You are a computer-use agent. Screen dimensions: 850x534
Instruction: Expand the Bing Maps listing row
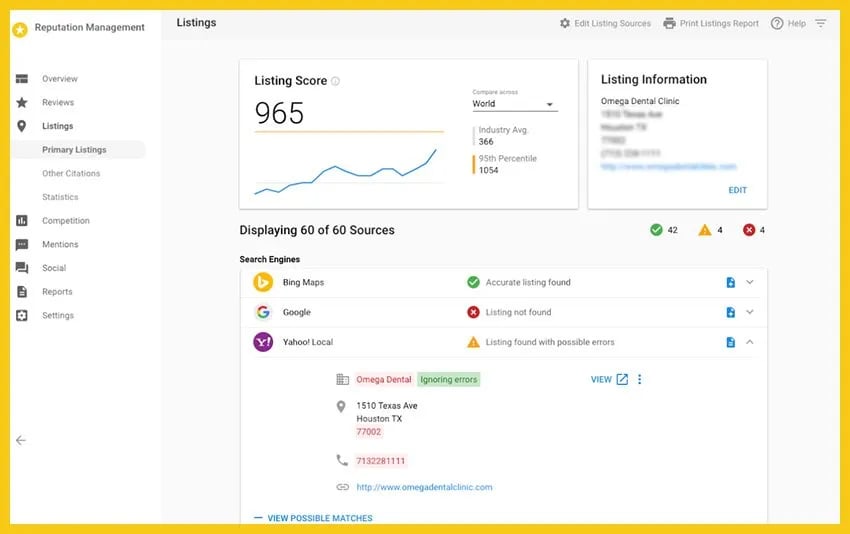[750, 283]
